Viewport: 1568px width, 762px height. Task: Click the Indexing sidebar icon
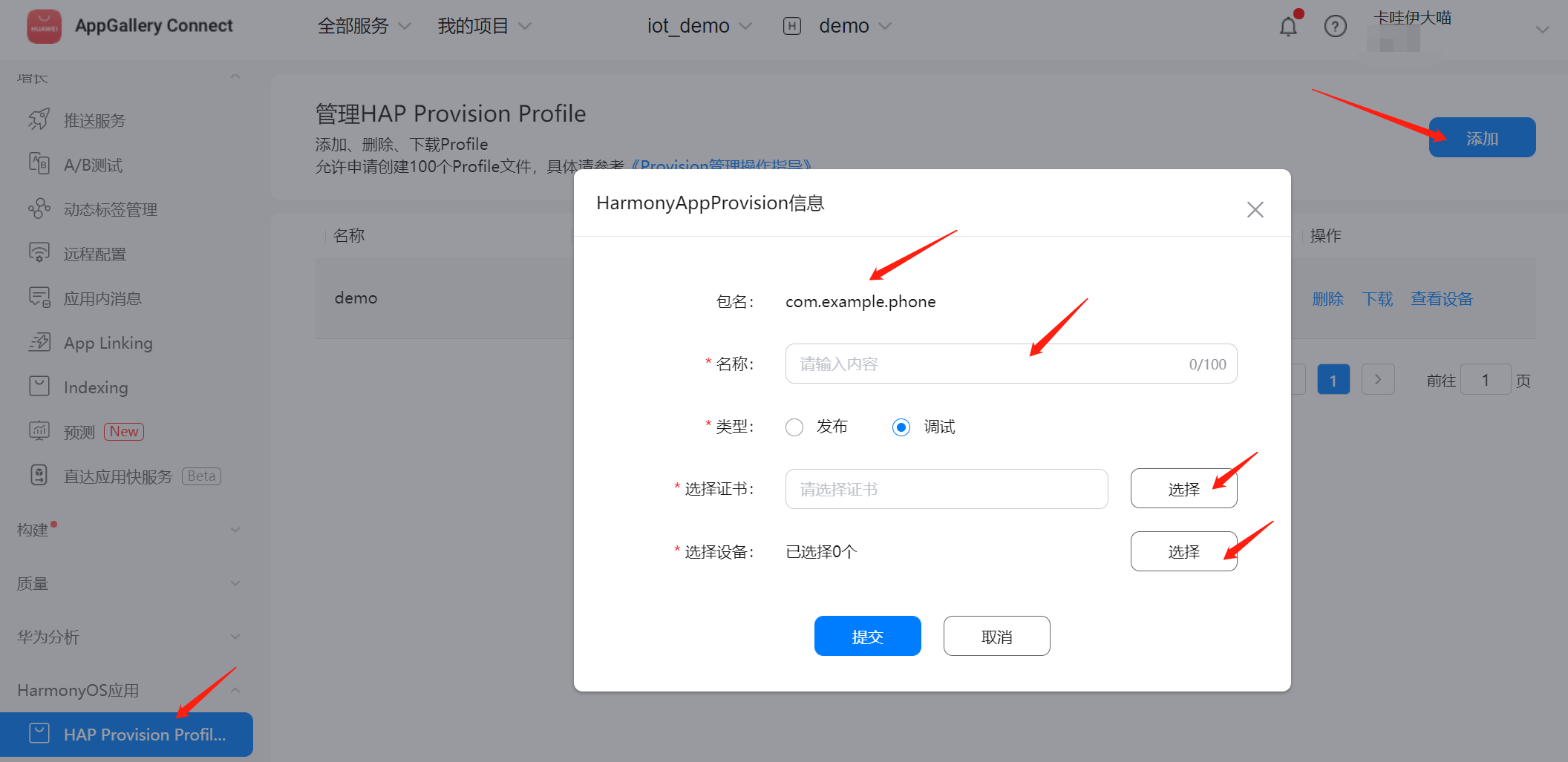[x=39, y=387]
